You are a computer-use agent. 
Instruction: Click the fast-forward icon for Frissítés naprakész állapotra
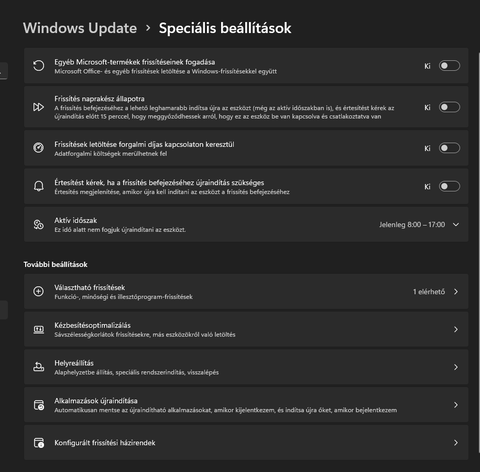tap(38, 107)
